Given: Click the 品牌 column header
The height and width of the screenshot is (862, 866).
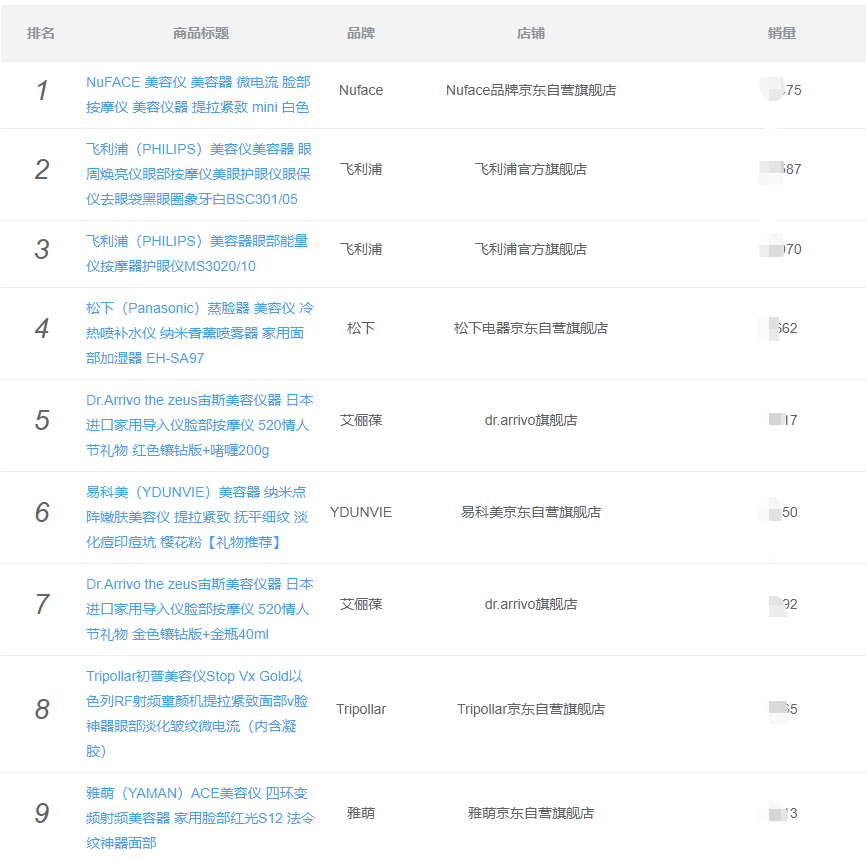Looking at the screenshot, I should click(361, 33).
